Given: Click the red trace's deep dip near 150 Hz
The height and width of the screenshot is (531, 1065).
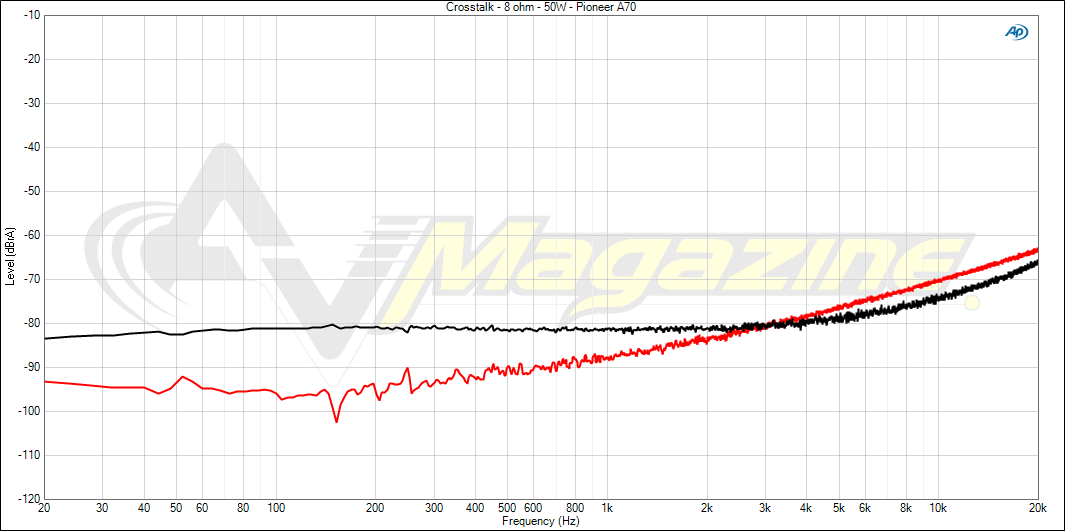Looking at the screenshot, I should click(336, 421).
